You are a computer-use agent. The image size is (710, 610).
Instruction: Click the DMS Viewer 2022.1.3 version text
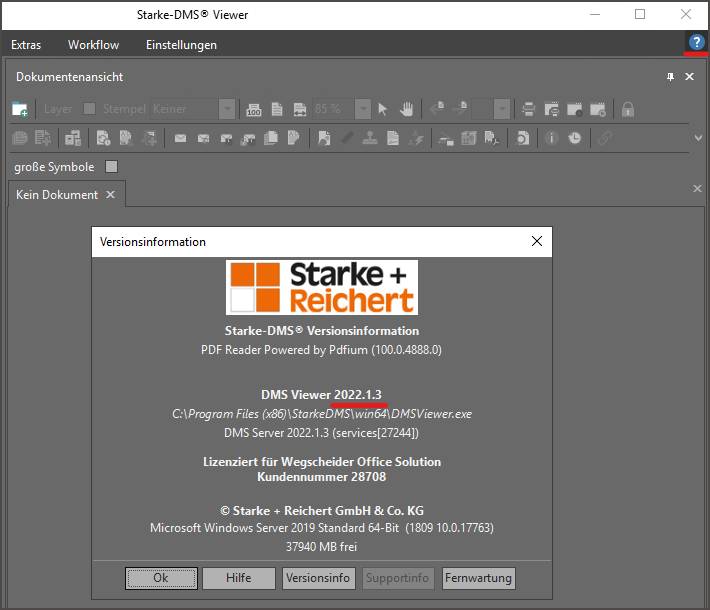[321, 394]
